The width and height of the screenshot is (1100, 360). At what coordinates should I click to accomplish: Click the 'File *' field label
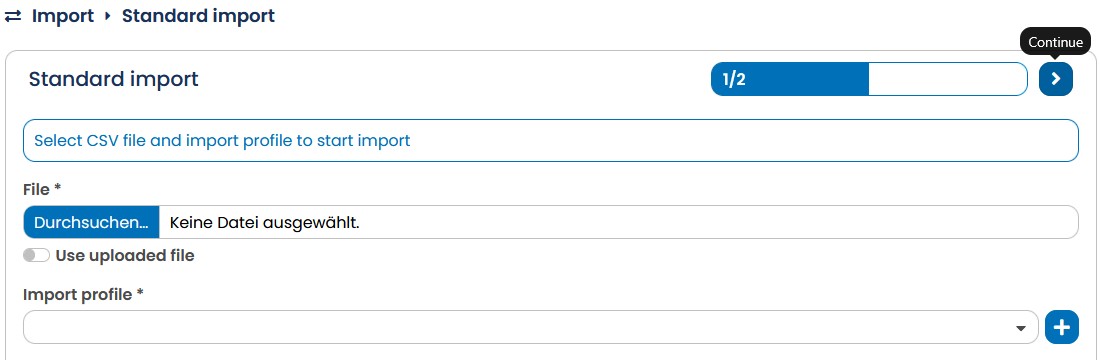[42, 189]
